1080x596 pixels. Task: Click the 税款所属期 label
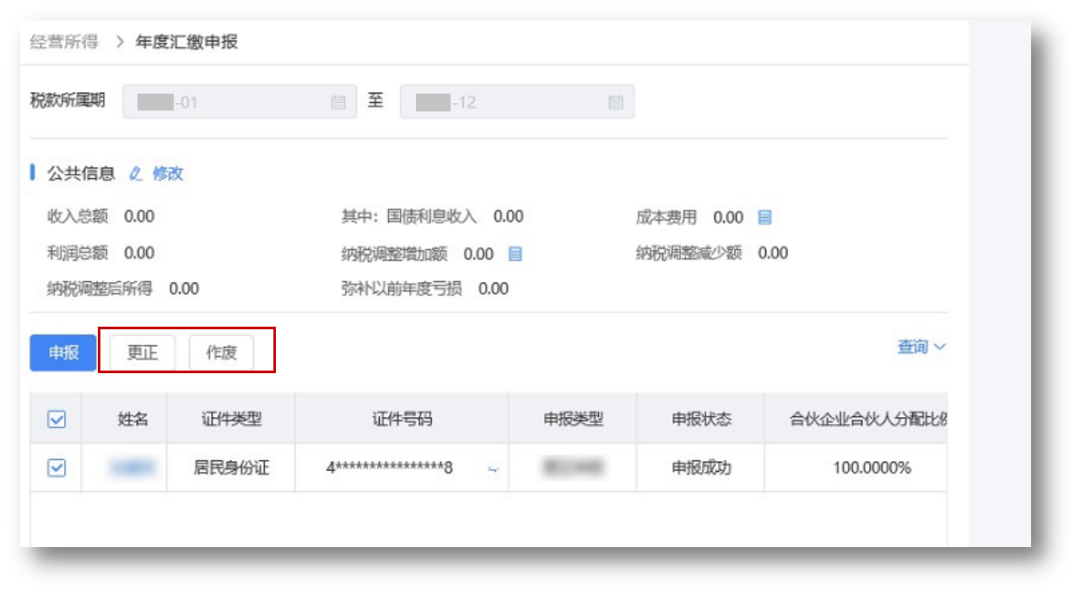pyautogui.click(x=68, y=101)
